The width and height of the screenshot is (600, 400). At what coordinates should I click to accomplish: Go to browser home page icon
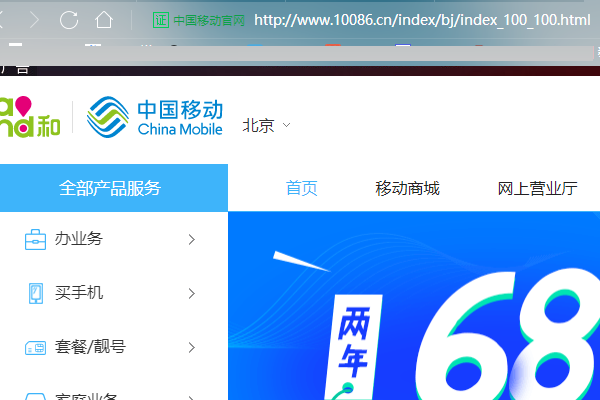pos(104,20)
